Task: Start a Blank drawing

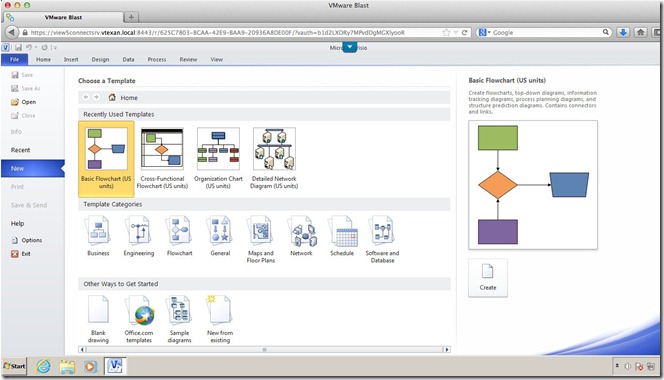Action: 98,319
